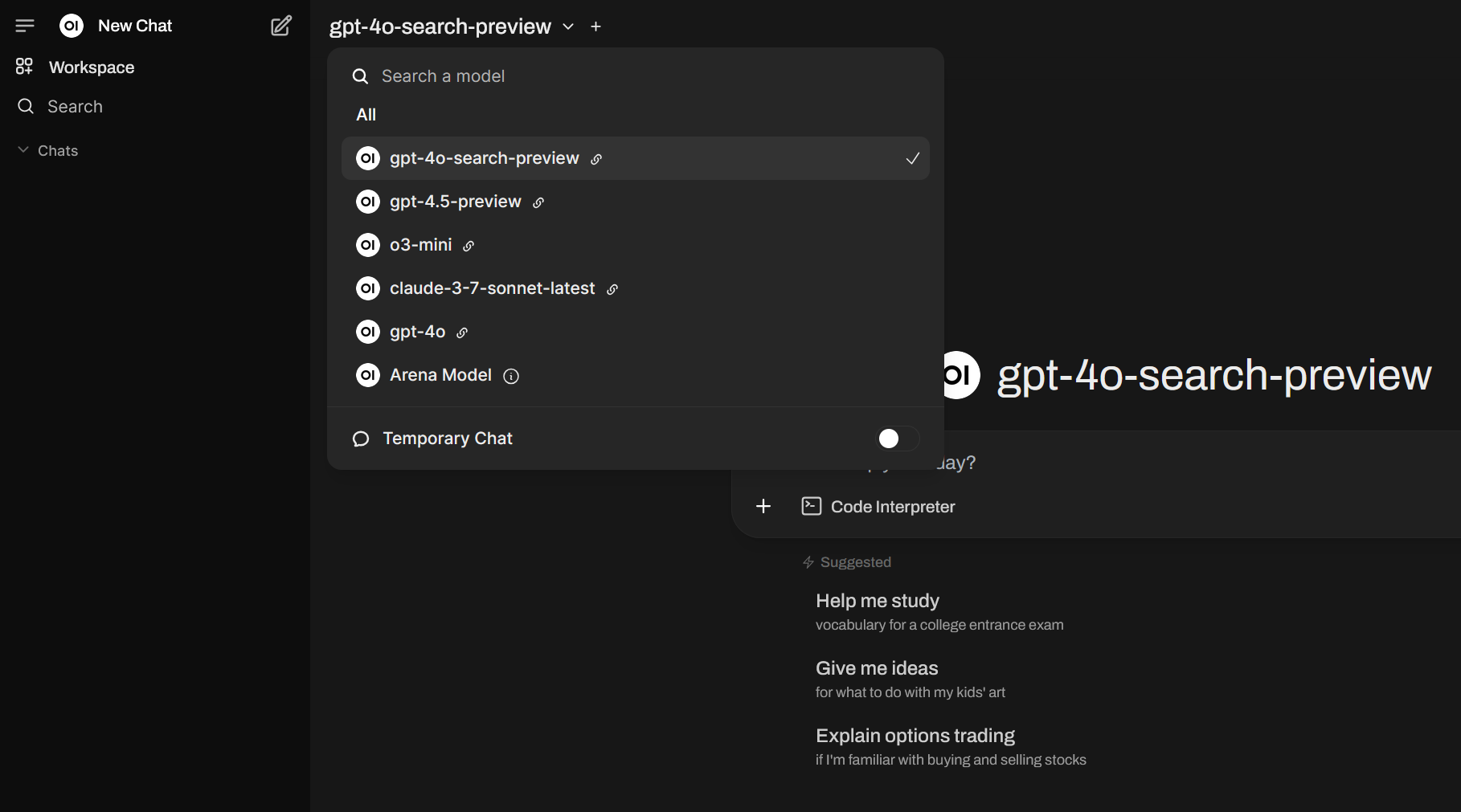Open the sidebar navigation menu
The width and height of the screenshot is (1461, 812).
(x=25, y=25)
